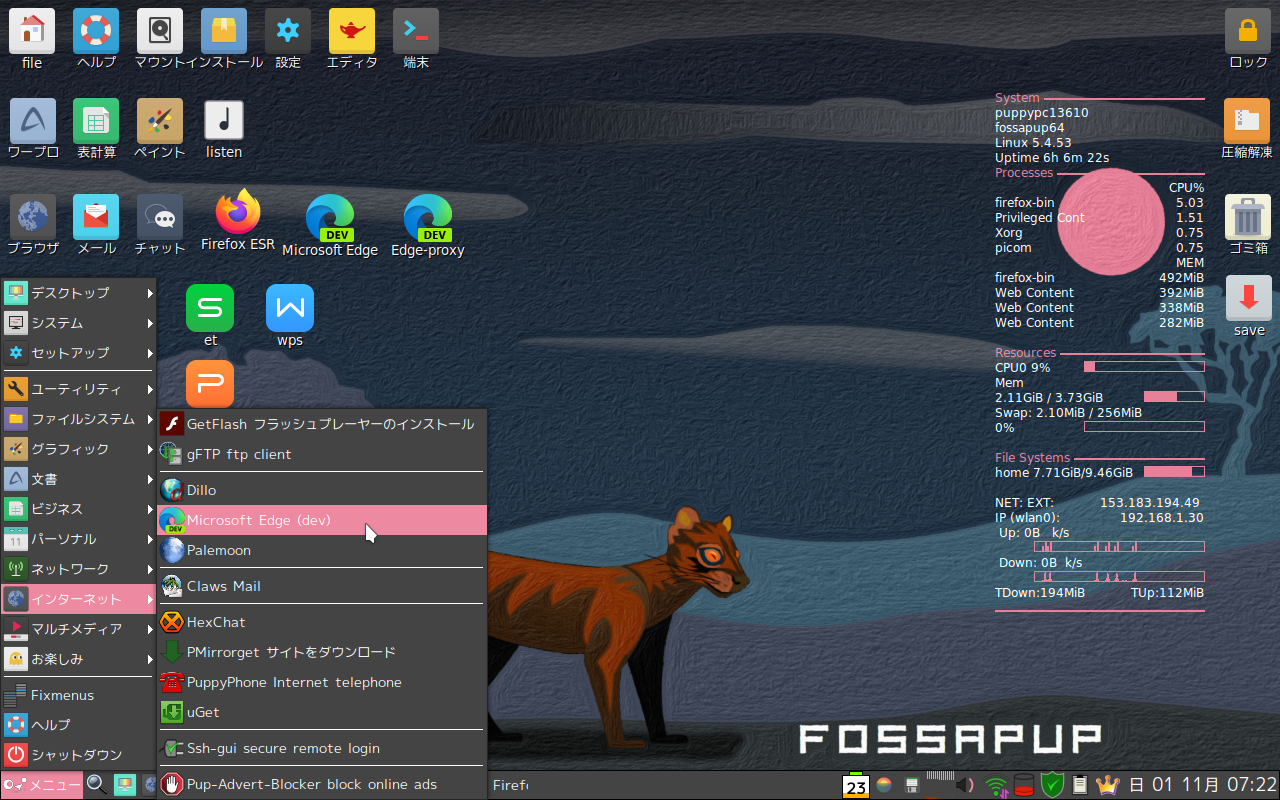1280x800 pixels.
Task: Launch the 表計算 spreadsheet app
Action: click(95, 118)
